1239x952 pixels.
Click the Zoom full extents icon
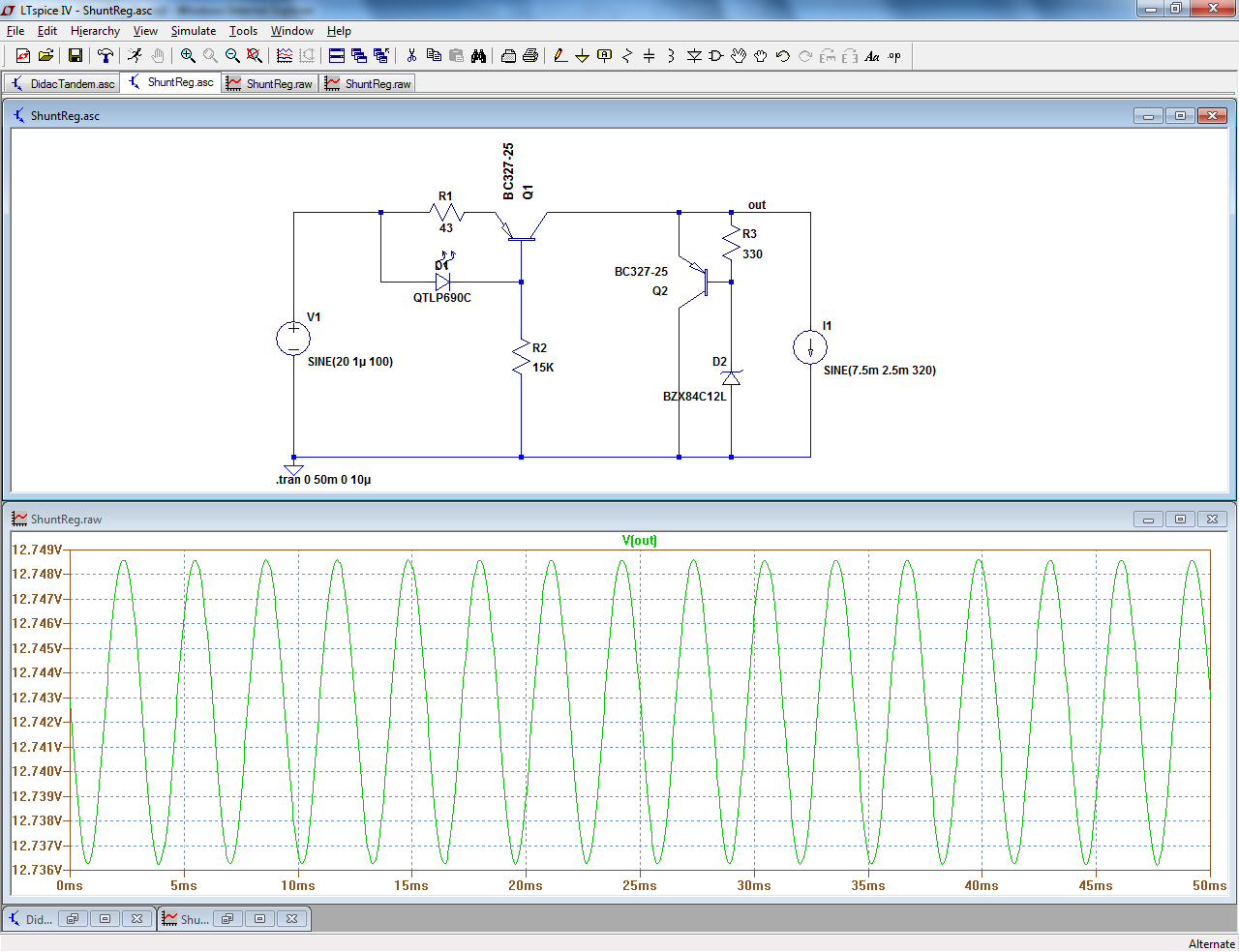click(x=255, y=56)
